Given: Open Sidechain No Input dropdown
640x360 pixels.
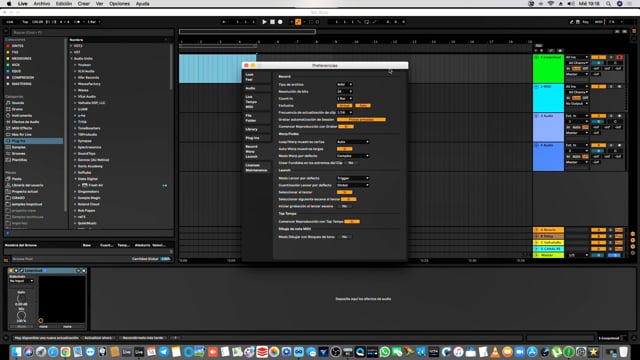Looking at the screenshot, I should coord(21,281).
